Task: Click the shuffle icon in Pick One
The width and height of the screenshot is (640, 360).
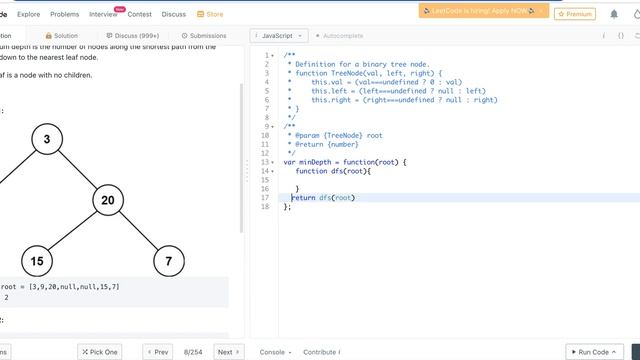Action: click(85, 352)
